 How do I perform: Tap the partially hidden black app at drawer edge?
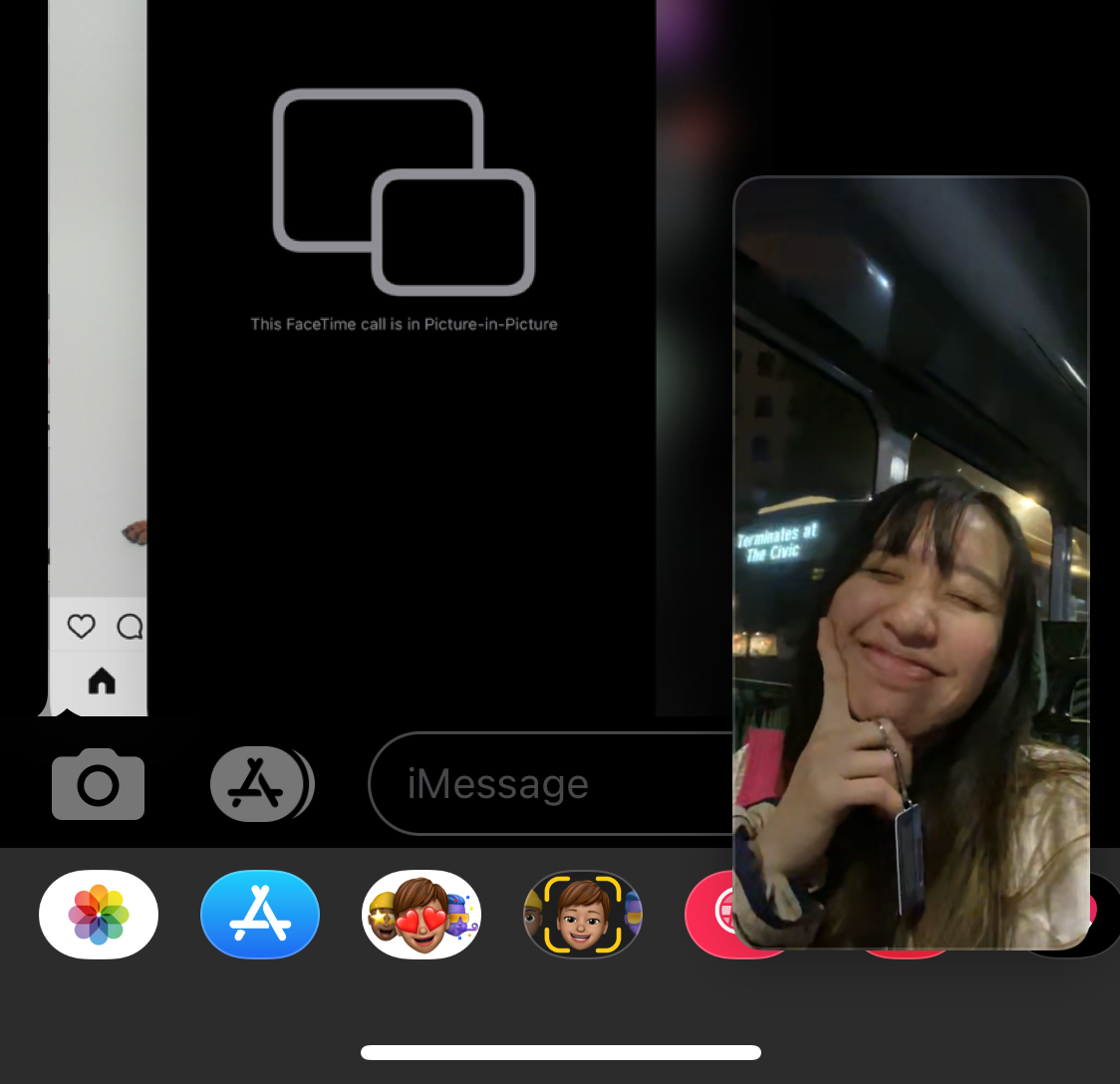(x=1101, y=915)
